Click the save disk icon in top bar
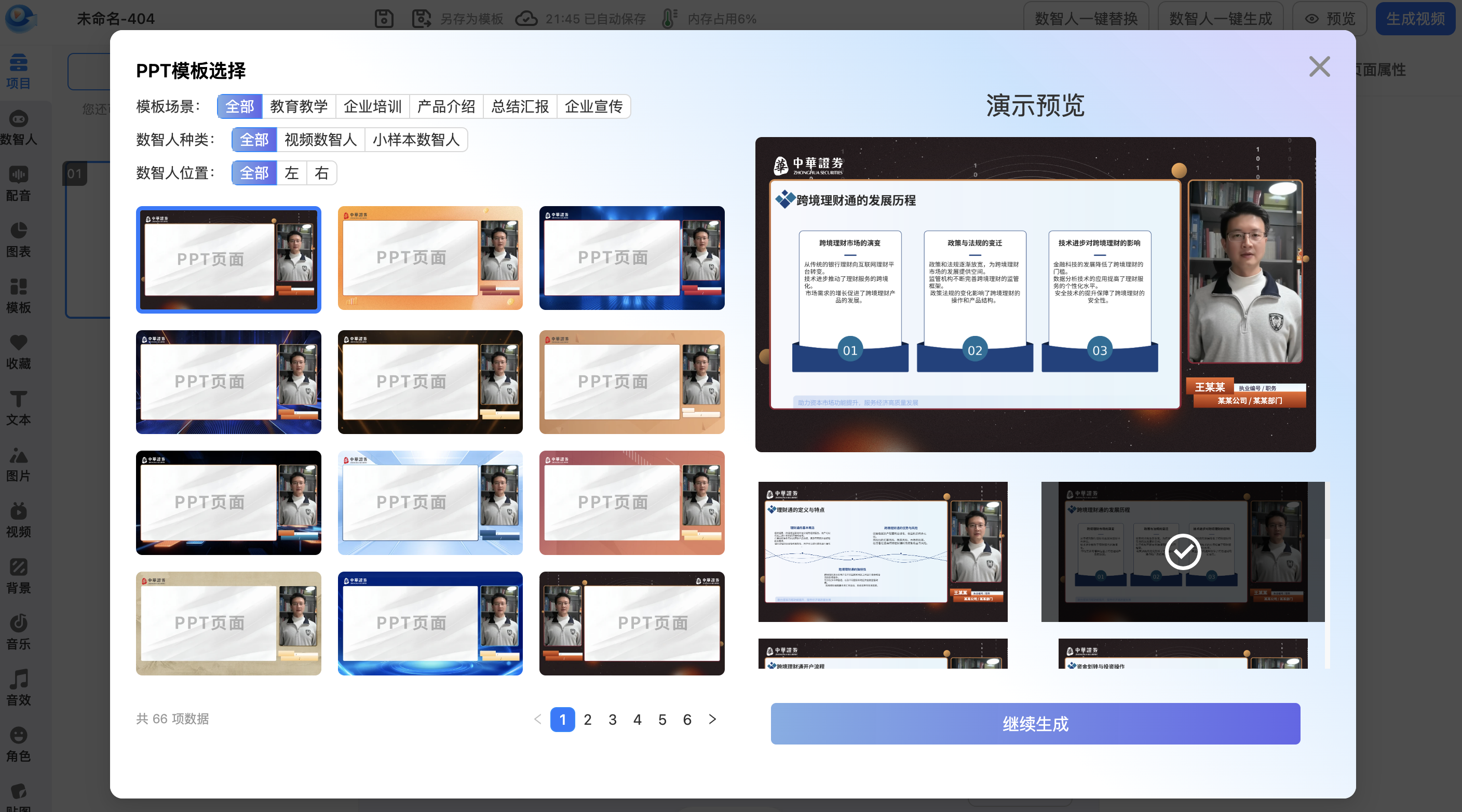The width and height of the screenshot is (1462, 812). pos(384,19)
